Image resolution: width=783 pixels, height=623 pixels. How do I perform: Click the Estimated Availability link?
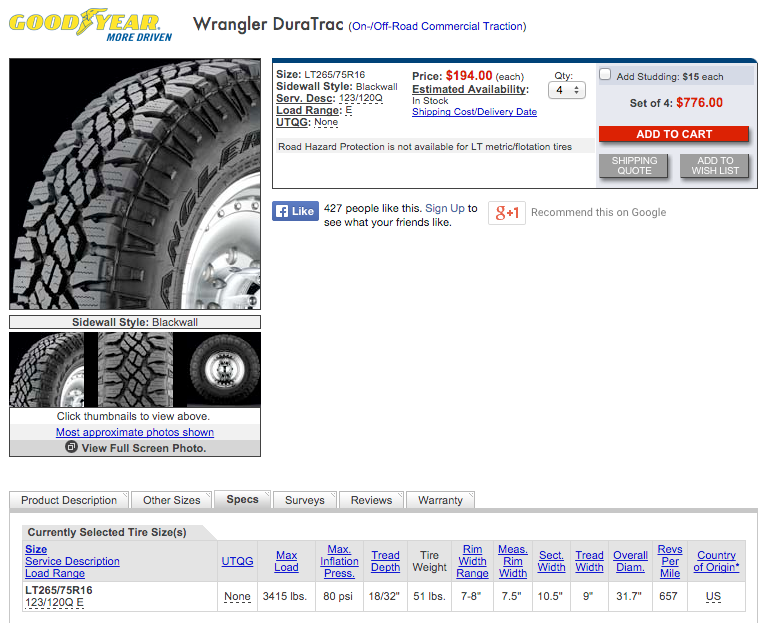470,89
